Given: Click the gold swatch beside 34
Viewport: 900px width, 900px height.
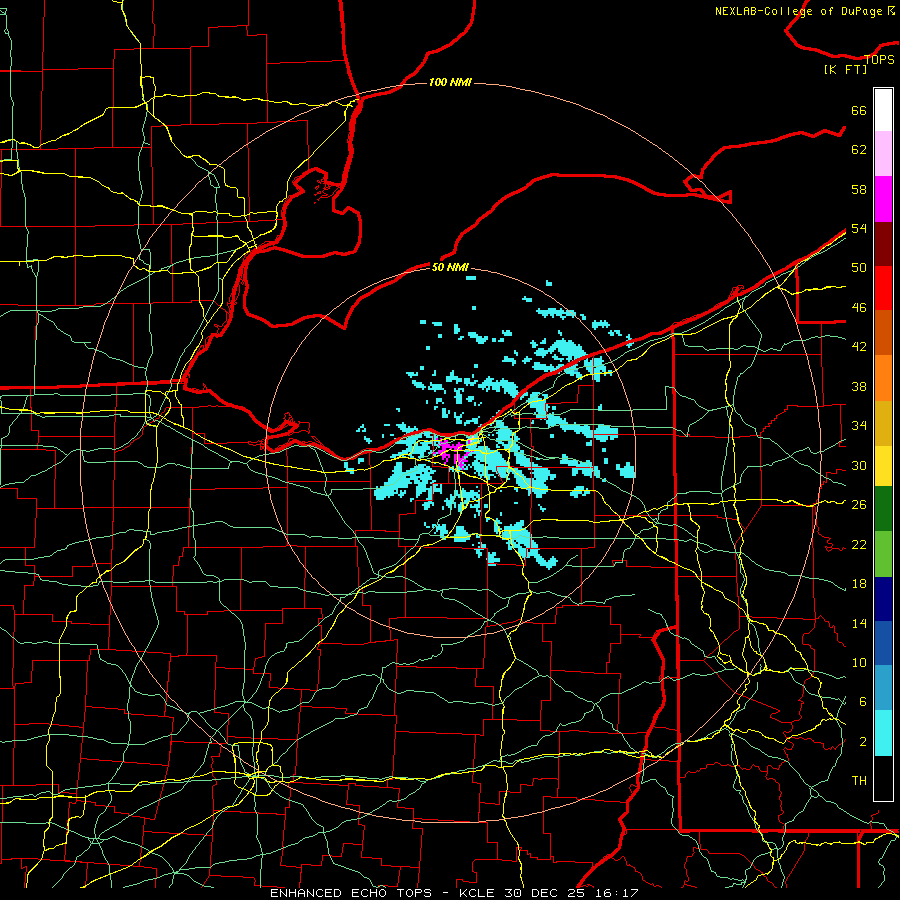Looking at the screenshot, I should click(883, 423).
